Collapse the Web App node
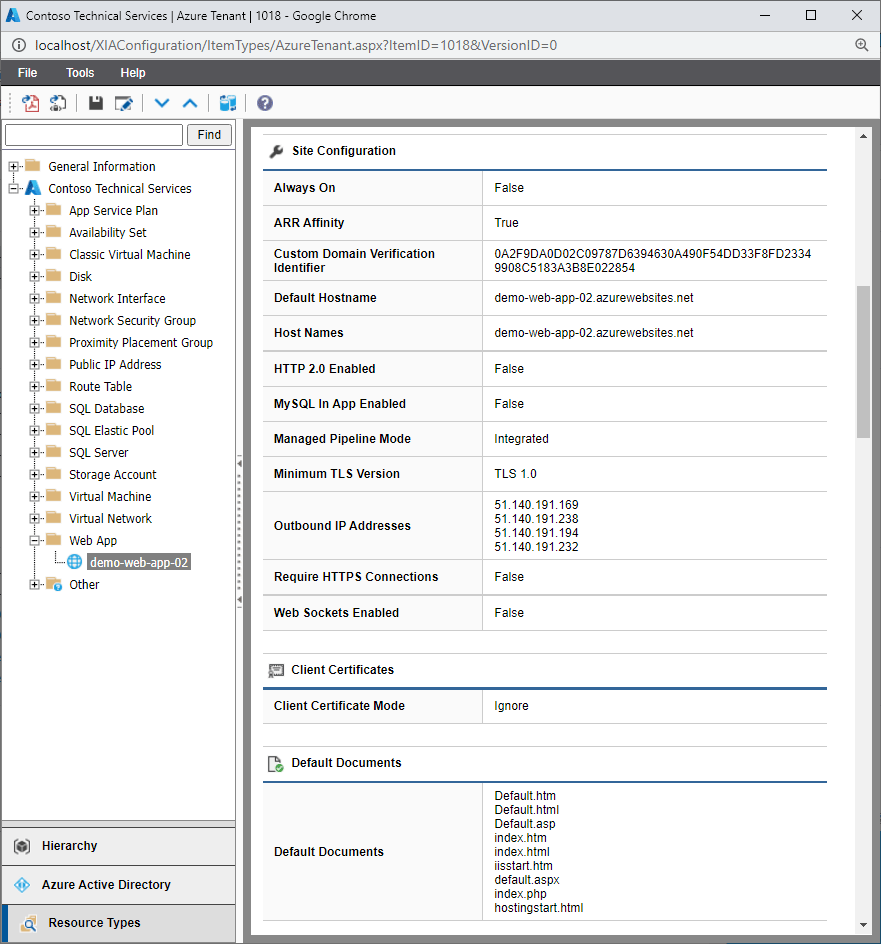The width and height of the screenshot is (881, 944). (x=34, y=541)
